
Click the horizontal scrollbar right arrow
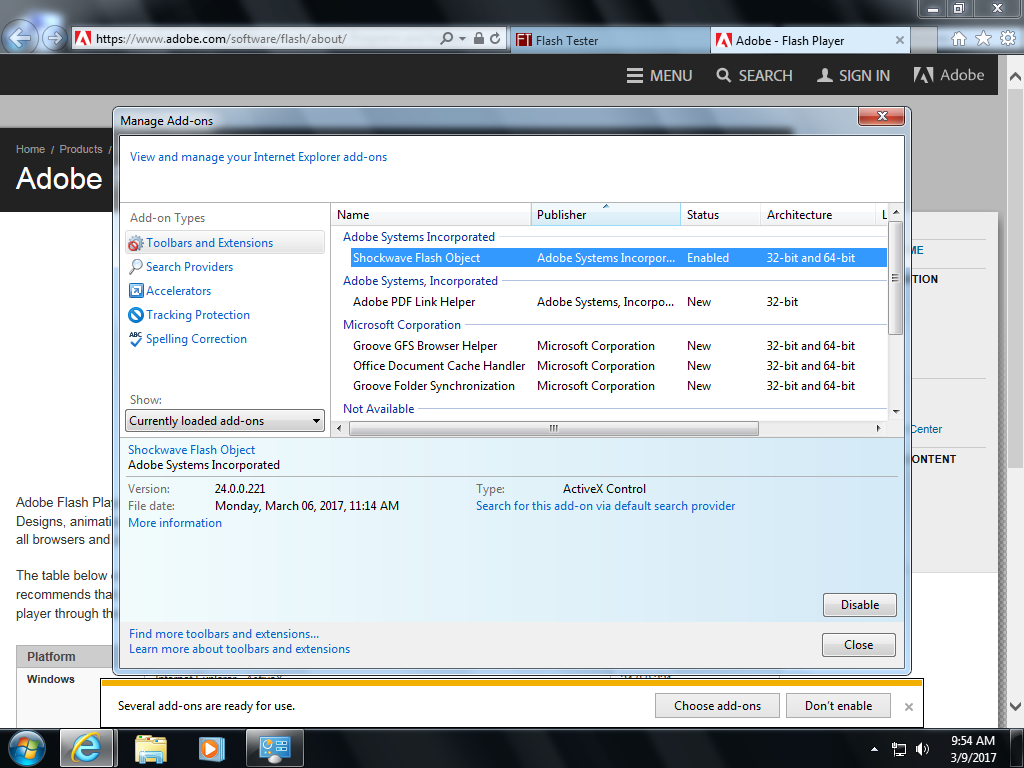[x=878, y=428]
